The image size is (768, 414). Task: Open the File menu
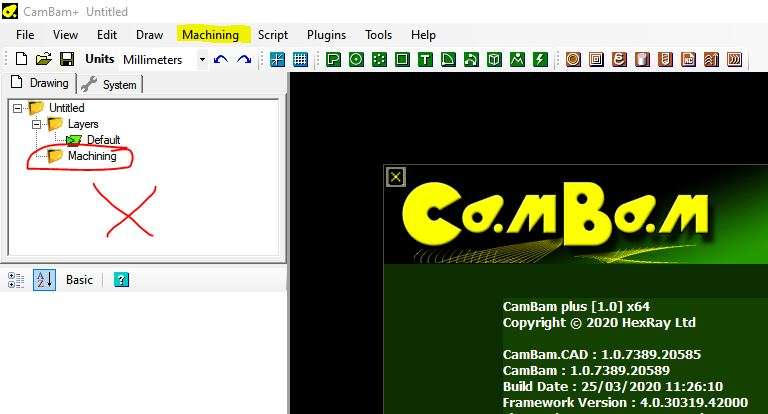click(x=25, y=35)
